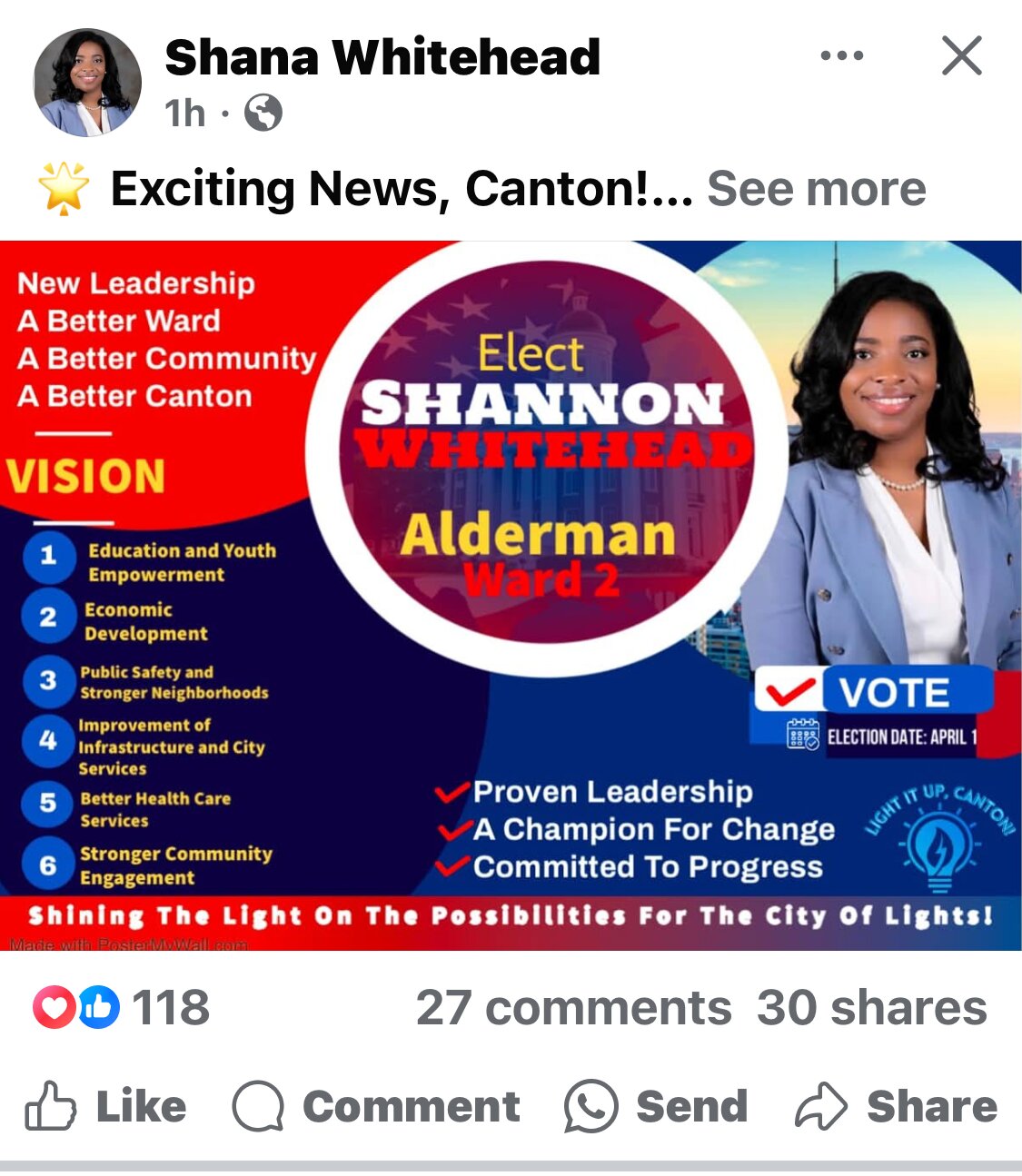Open Shana Whitehead's profile name link
This screenshot has width=1022, height=1176.
(382, 57)
